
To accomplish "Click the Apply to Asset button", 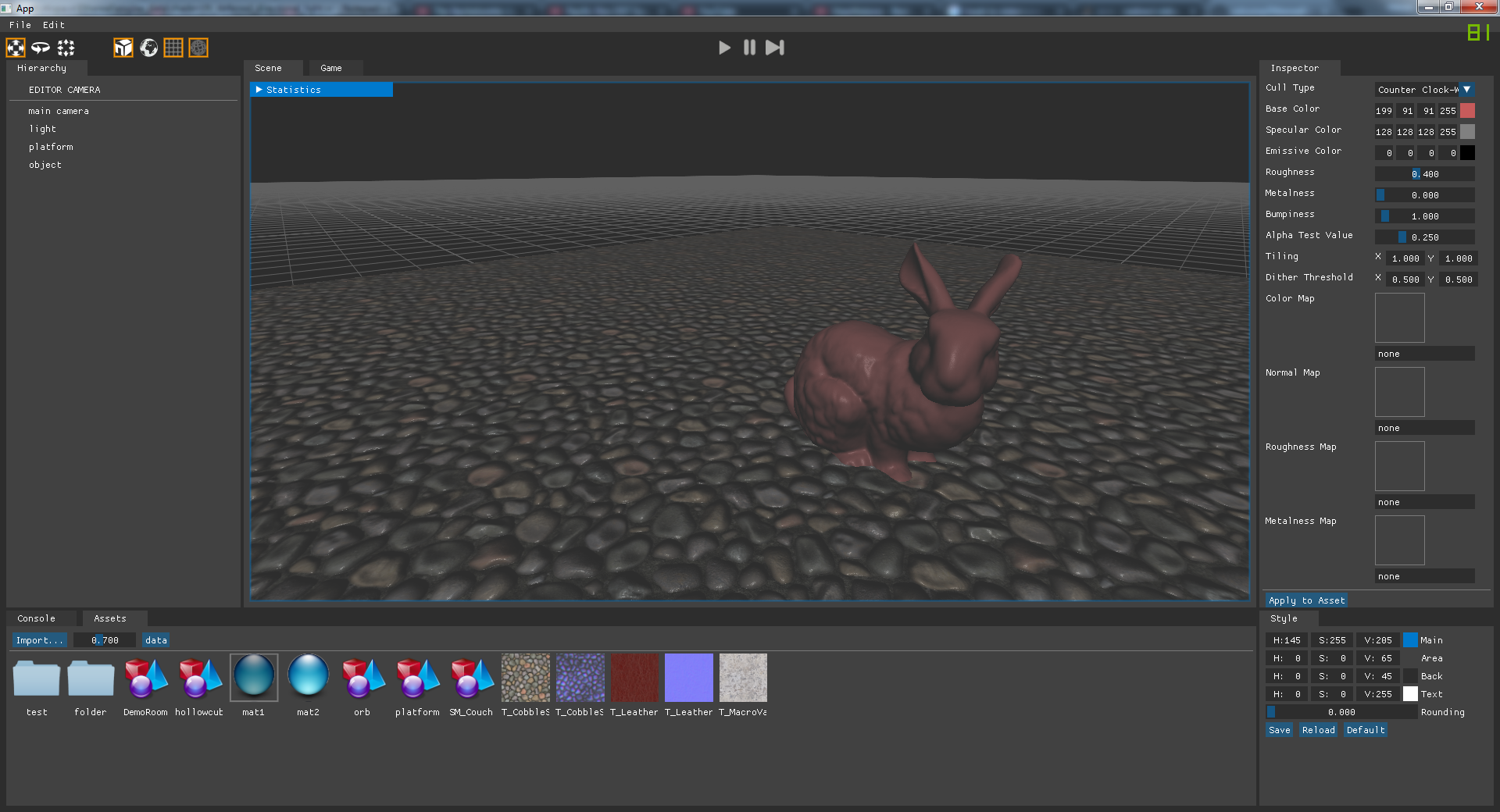I will coord(1306,600).
